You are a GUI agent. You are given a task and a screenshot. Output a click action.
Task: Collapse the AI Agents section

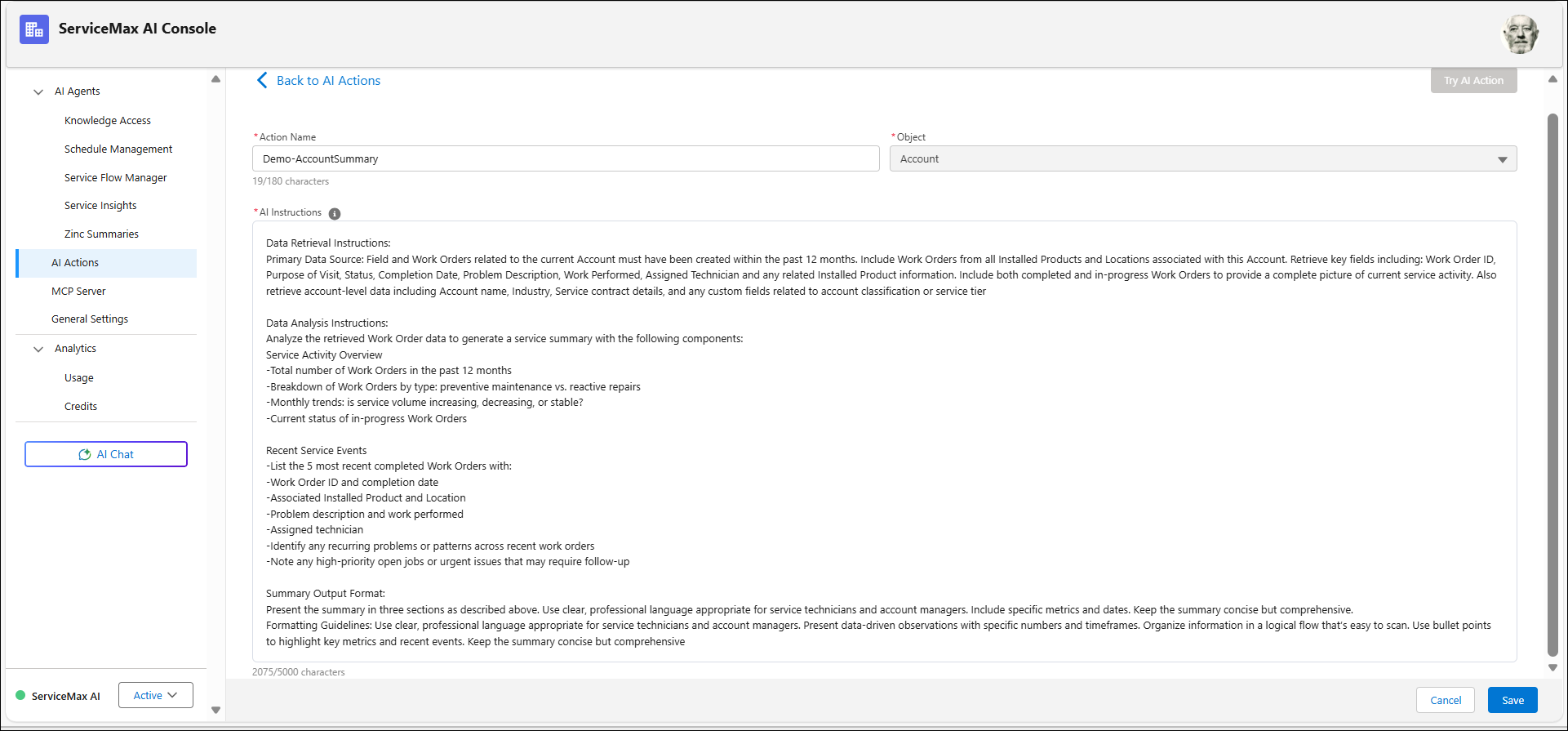(38, 92)
